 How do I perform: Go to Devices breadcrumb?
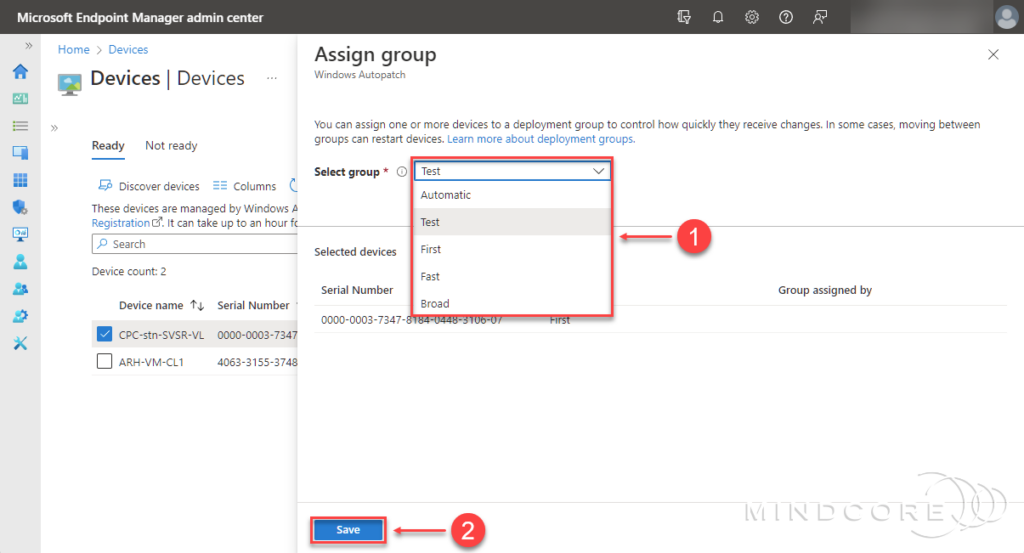click(x=128, y=50)
